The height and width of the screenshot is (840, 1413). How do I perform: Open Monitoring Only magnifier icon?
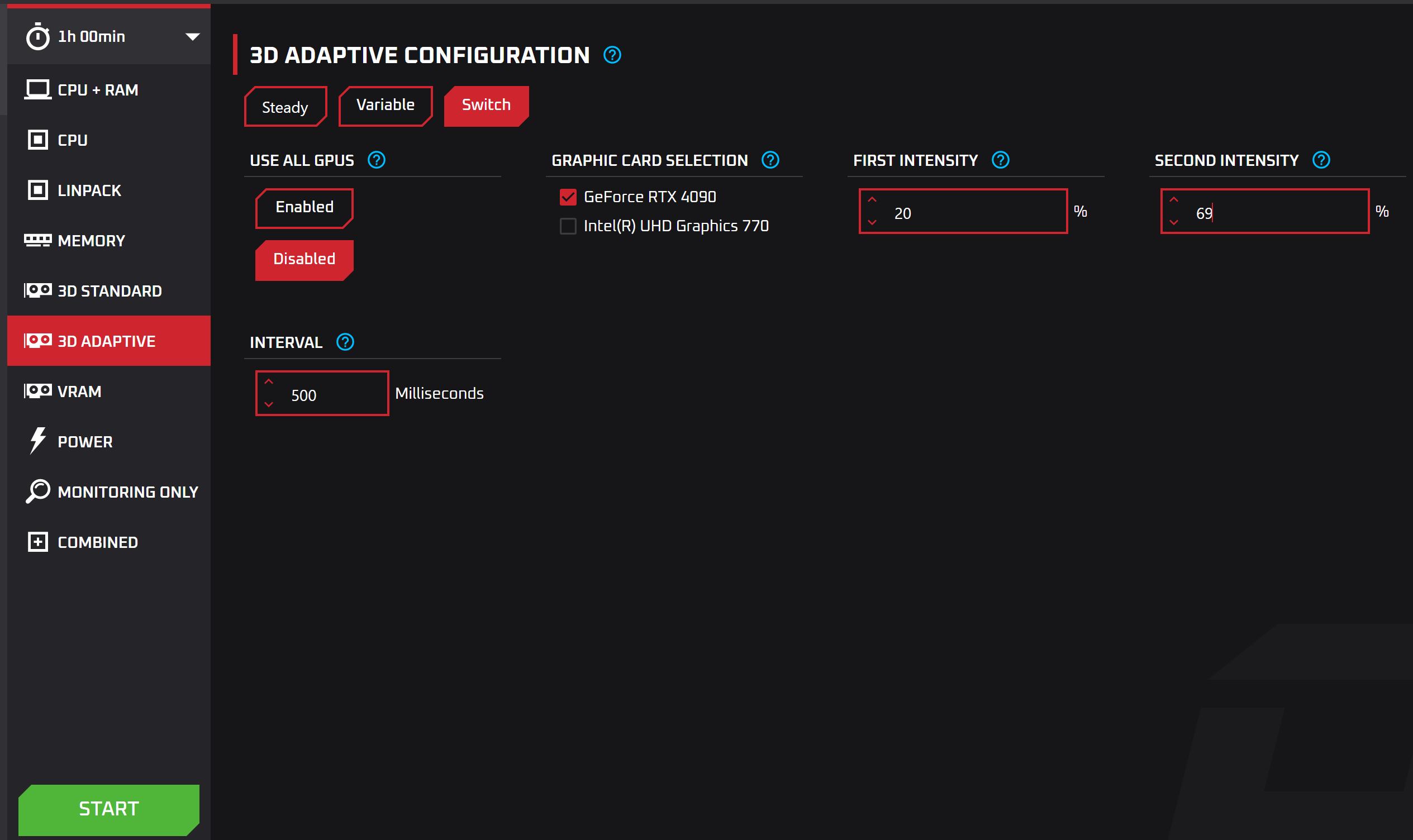38,491
